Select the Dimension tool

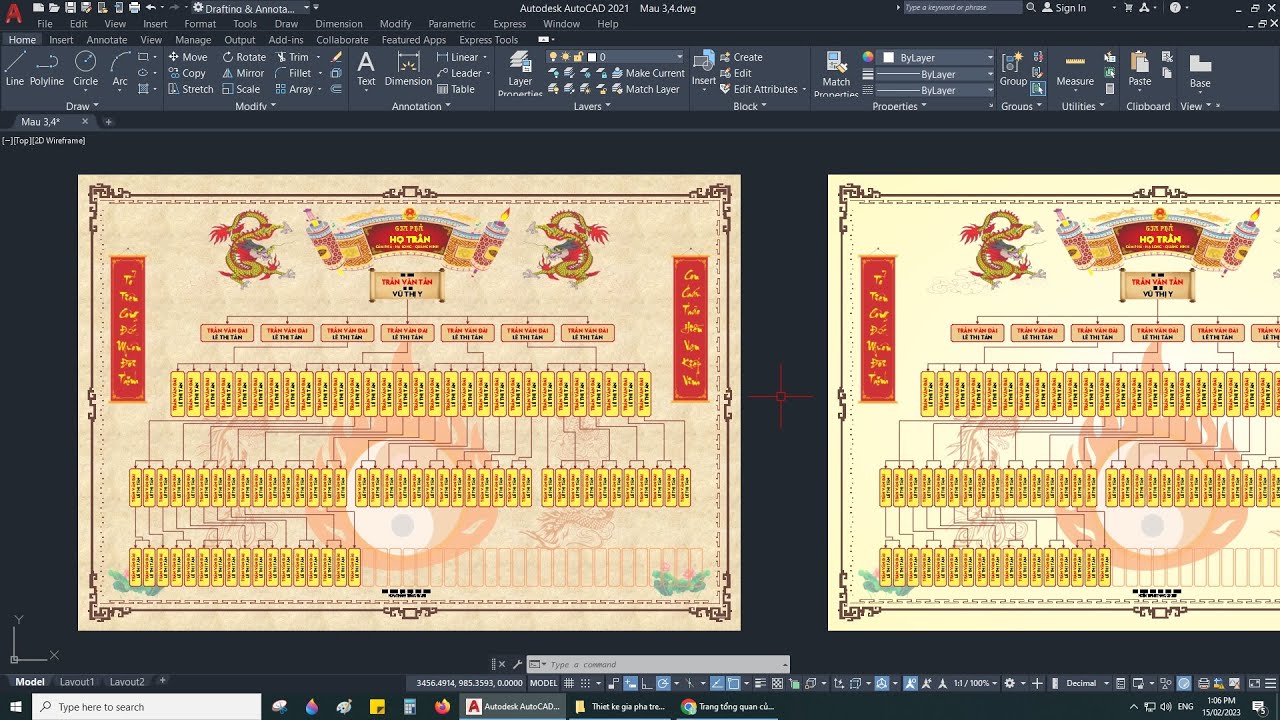[408, 69]
